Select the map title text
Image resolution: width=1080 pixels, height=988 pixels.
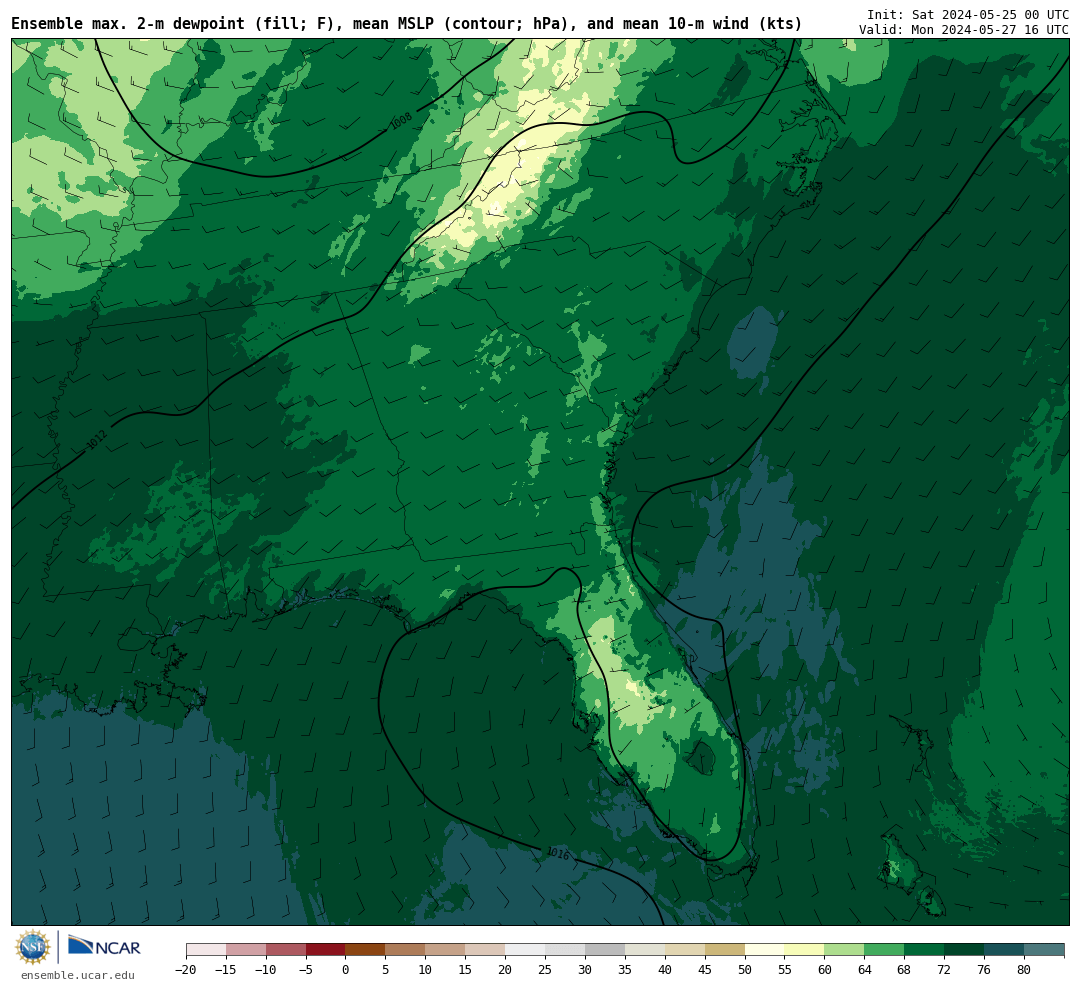[406, 24]
